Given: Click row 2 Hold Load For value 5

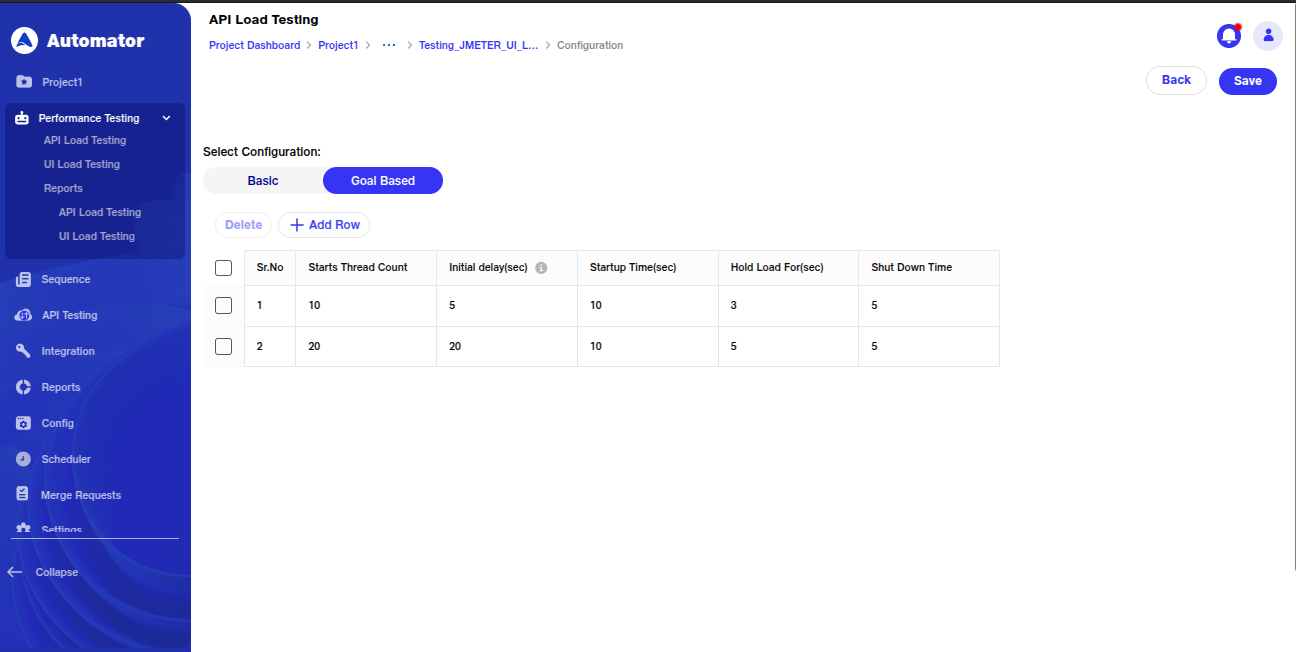Looking at the screenshot, I should click(x=734, y=346).
